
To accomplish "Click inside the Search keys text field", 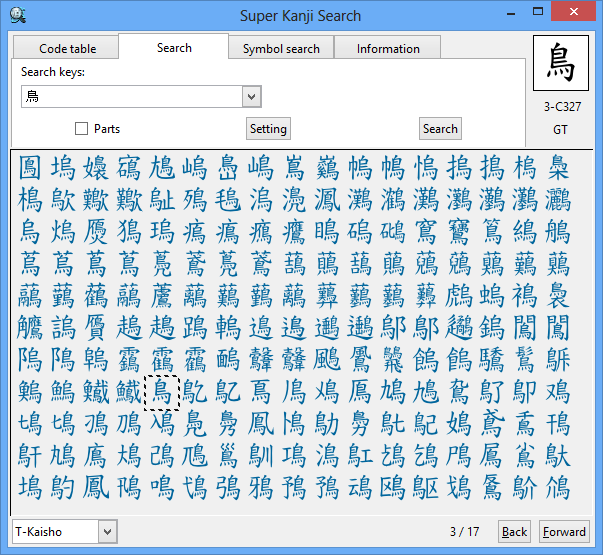I will pos(130,97).
